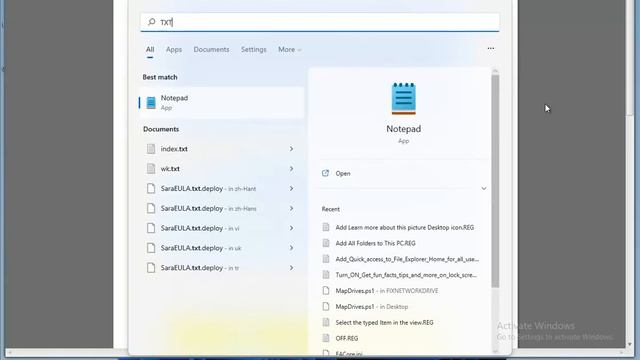
Task: Expand chevron for SaraEULA uk result
Action: click(291, 248)
